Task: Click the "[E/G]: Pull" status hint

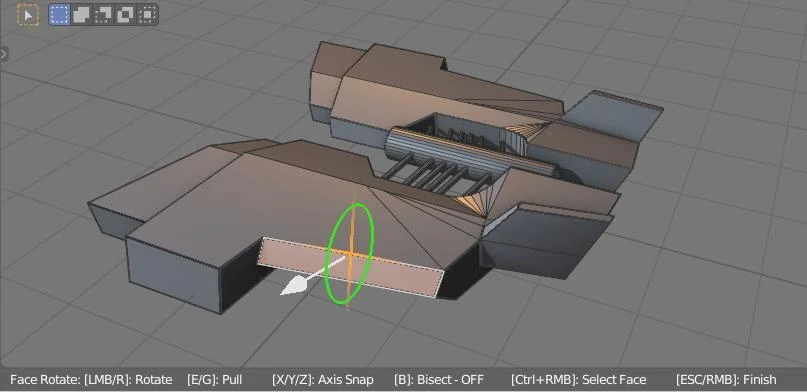Action: [x=215, y=380]
